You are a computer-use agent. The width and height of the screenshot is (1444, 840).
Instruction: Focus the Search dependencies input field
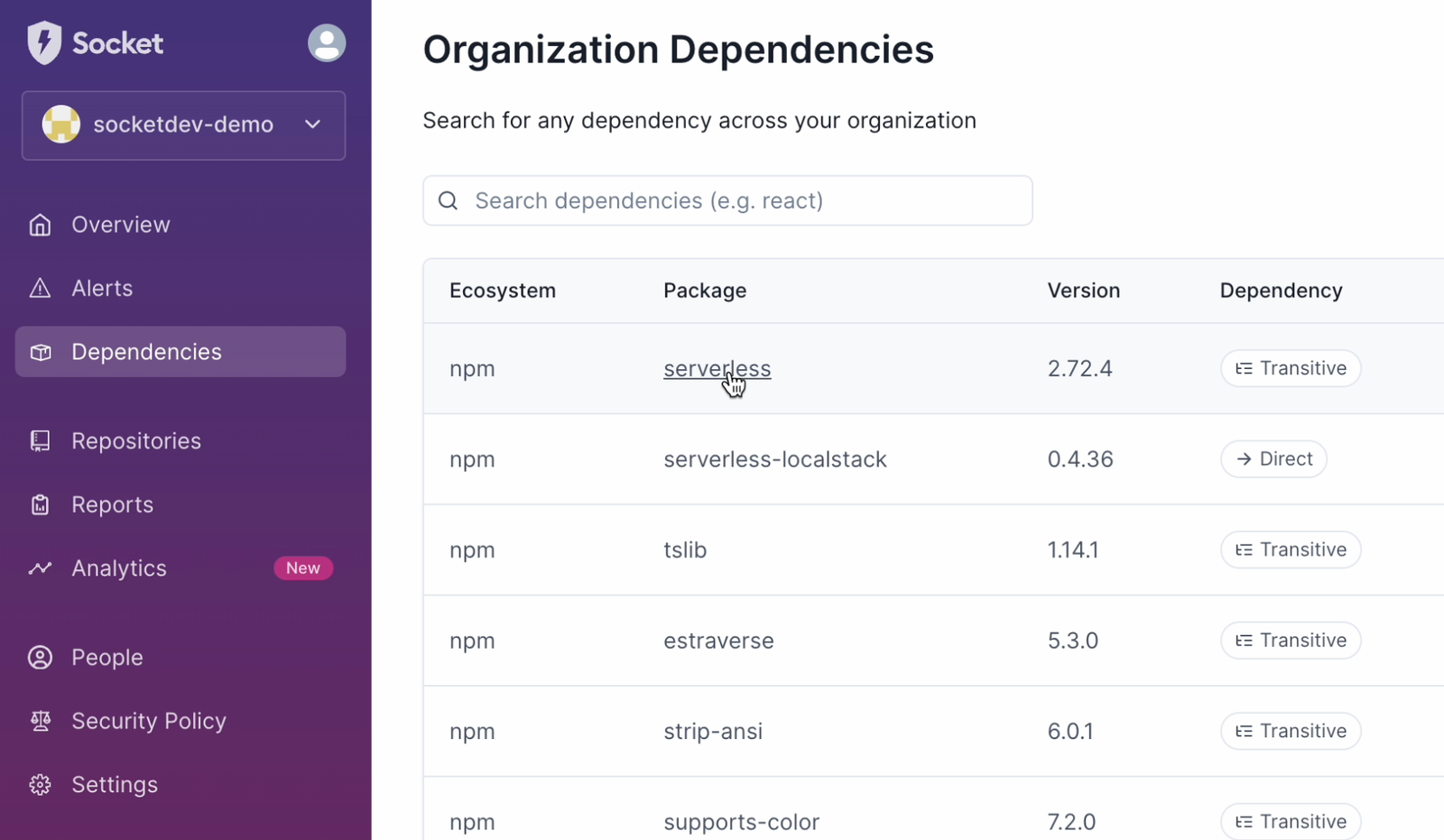tap(727, 200)
